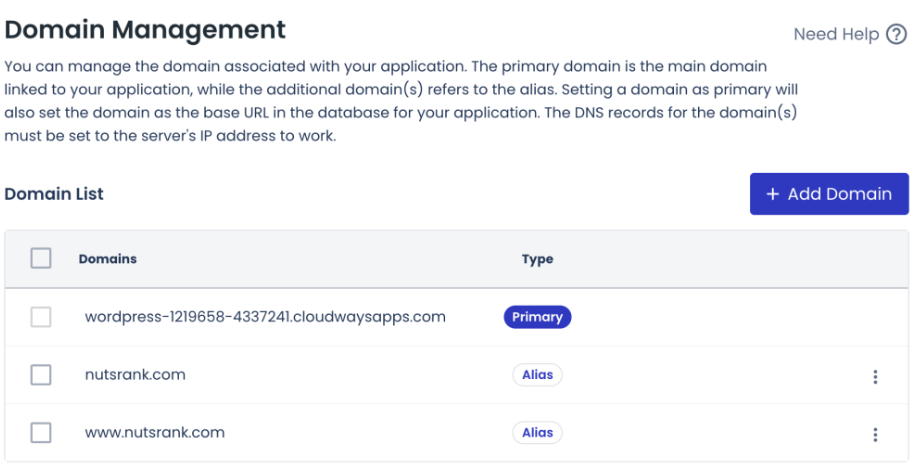Image resolution: width=917 pixels, height=468 pixels.
Task: Click the Primary badge
Action: pyautogui.click(x=537, y=317)
